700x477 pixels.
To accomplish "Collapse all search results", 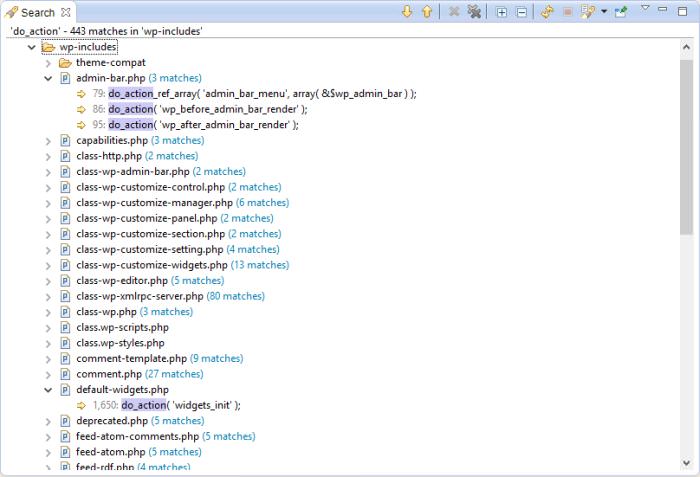I will pyautogui.click(x=521, y=12).
